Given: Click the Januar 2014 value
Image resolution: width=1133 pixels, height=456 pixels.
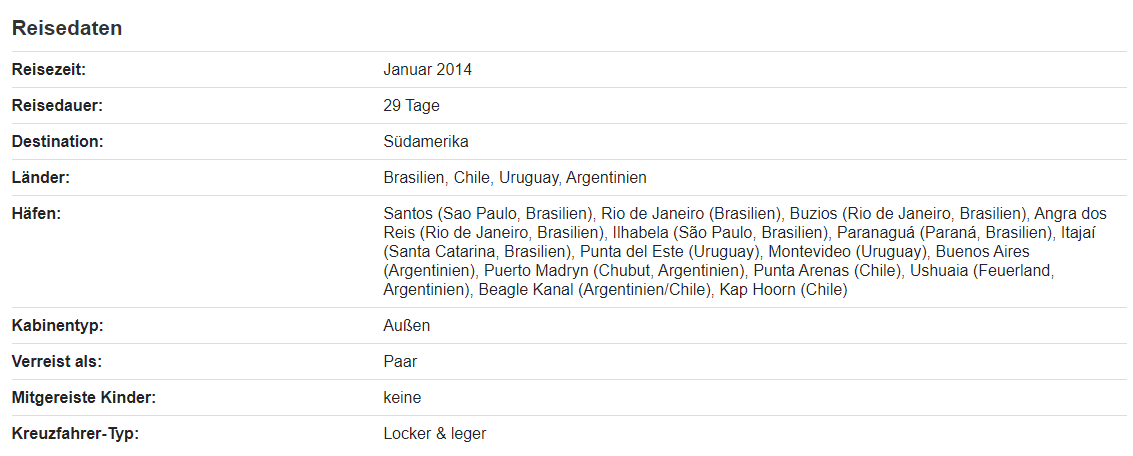Looking at the screenshot, I should click(x=427, y=70).
